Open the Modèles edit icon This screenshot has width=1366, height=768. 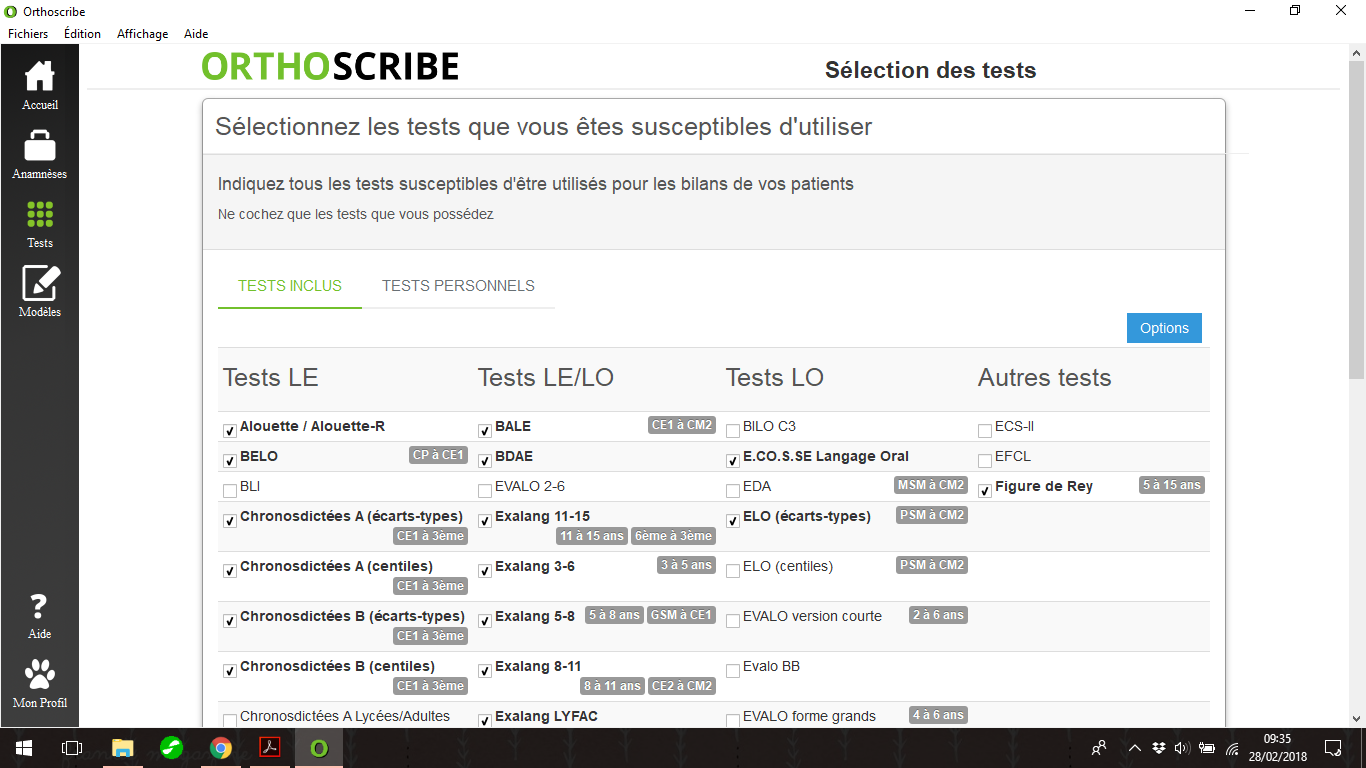click(x=40, y=283)
